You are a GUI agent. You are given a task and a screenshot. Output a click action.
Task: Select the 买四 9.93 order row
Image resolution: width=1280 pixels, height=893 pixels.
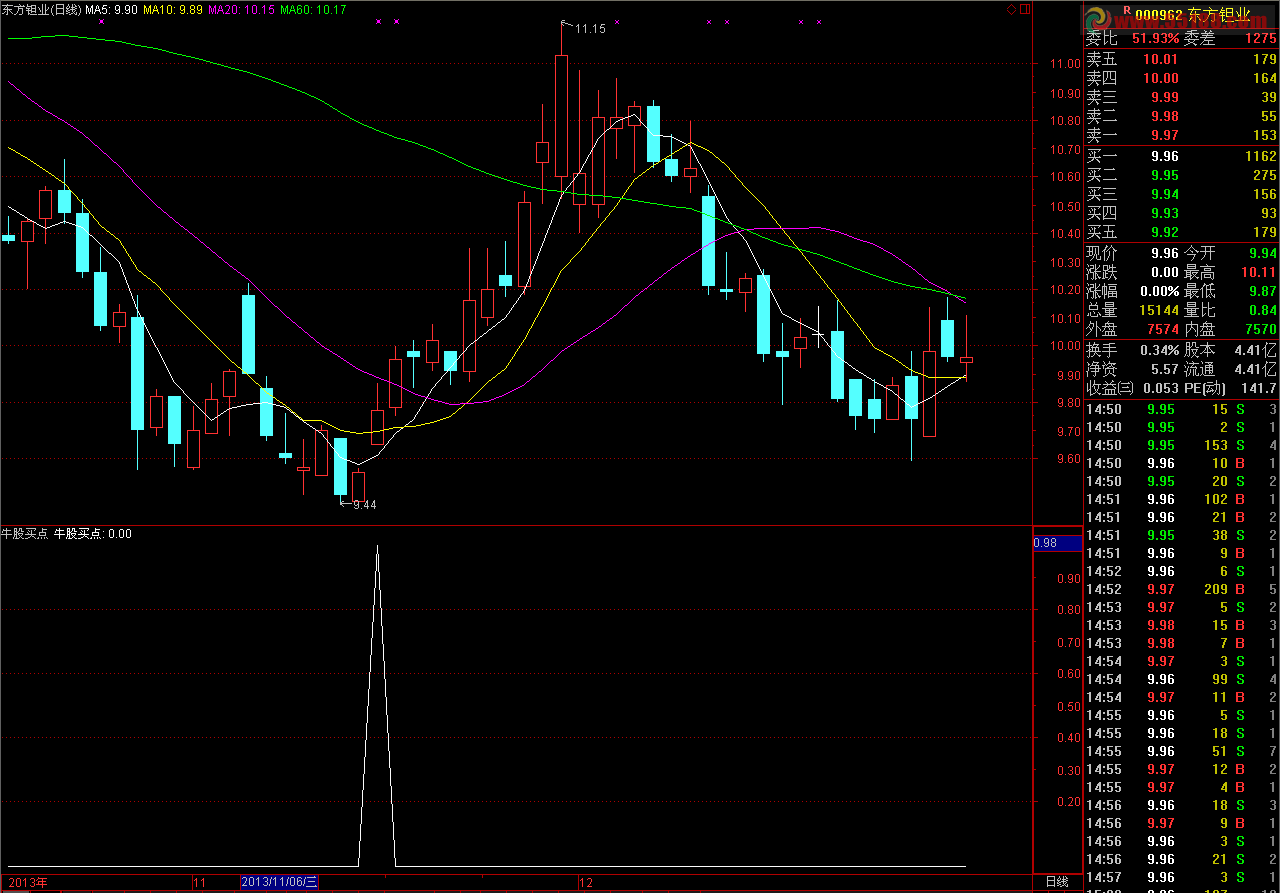pos(1182,213)
